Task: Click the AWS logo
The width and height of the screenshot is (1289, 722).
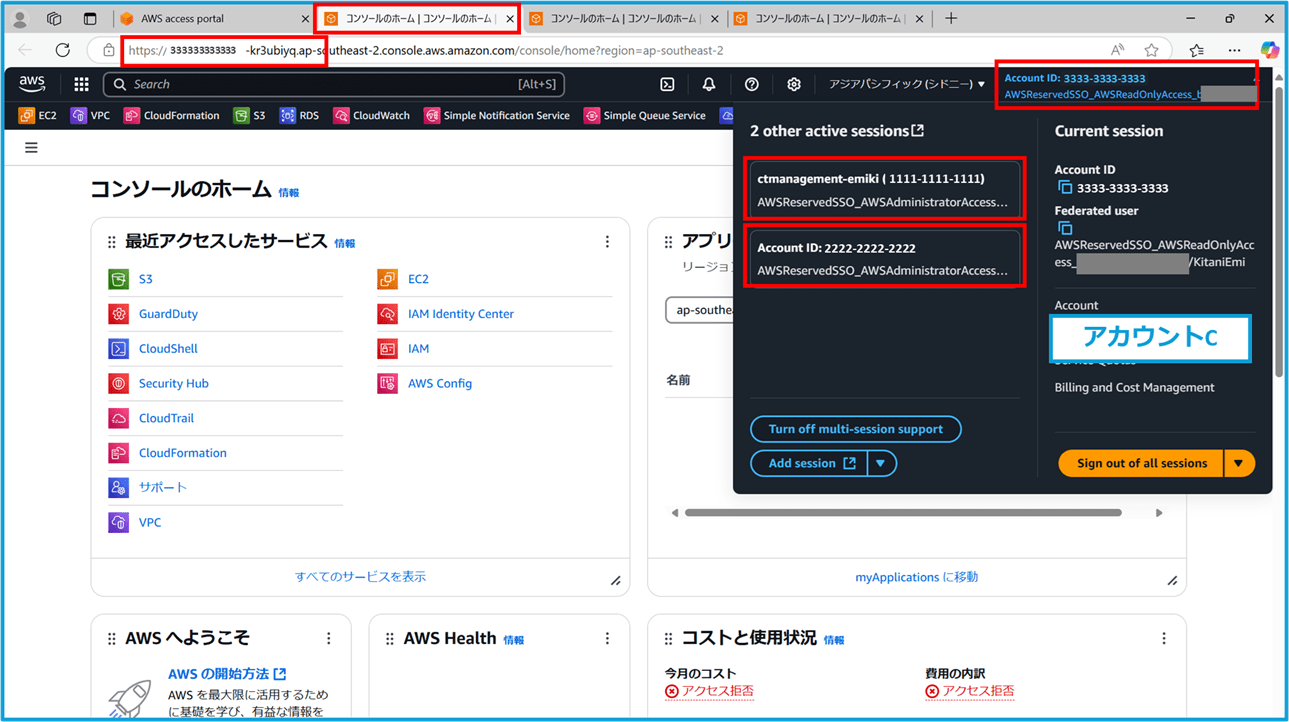Action: click(x=32, y=85)
